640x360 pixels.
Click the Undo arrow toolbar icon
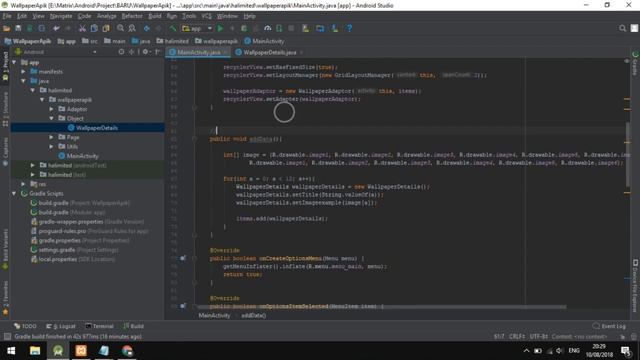[x=56, y=29]
